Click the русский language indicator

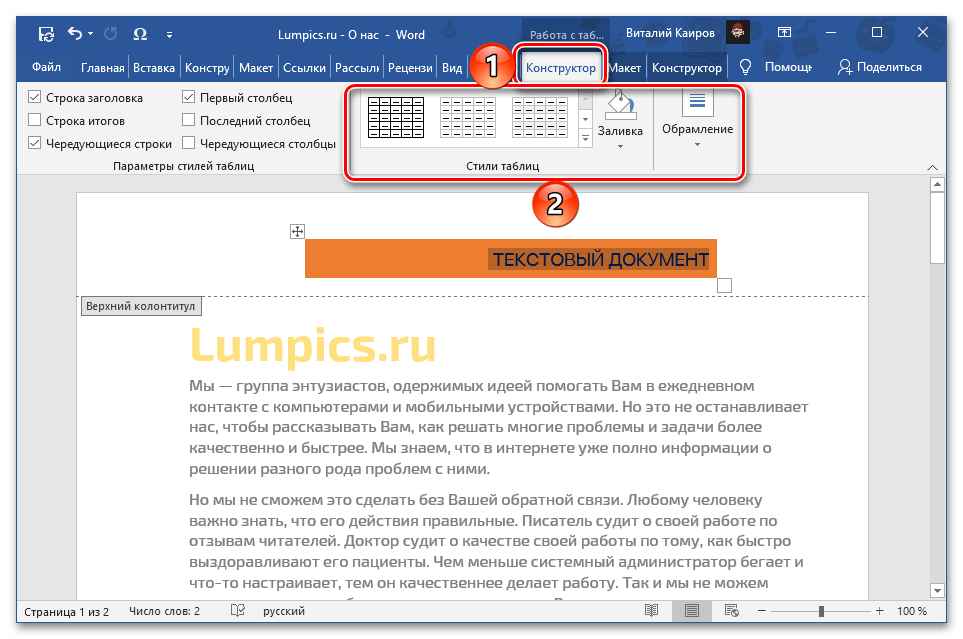284,611
